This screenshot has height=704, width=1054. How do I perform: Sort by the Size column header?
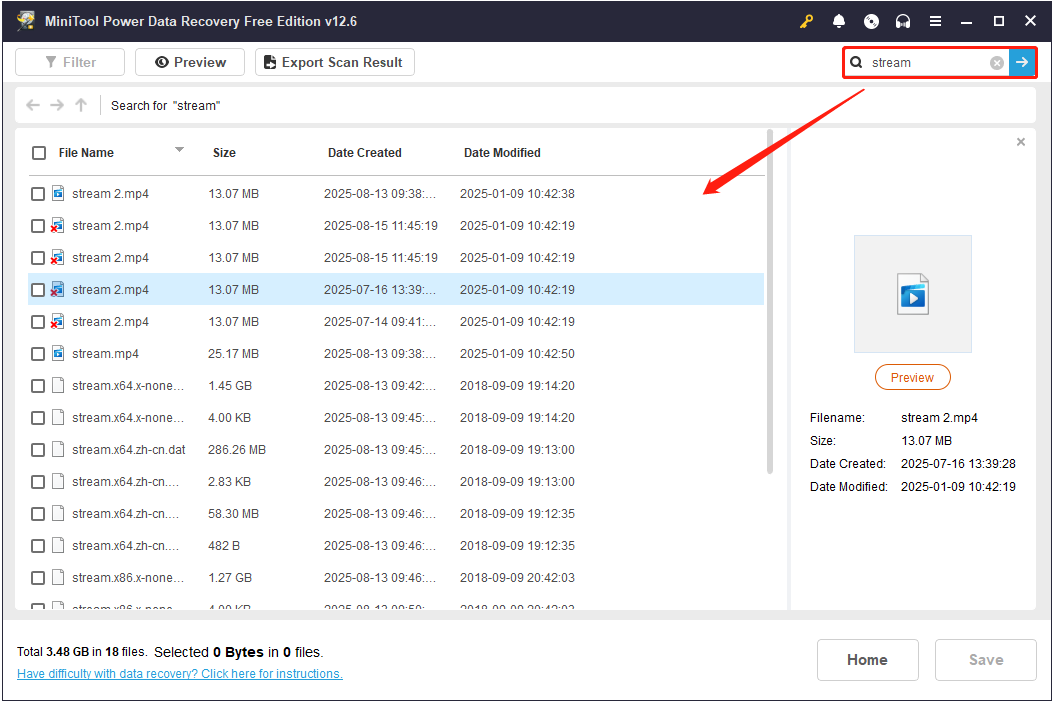pos(224,153)
